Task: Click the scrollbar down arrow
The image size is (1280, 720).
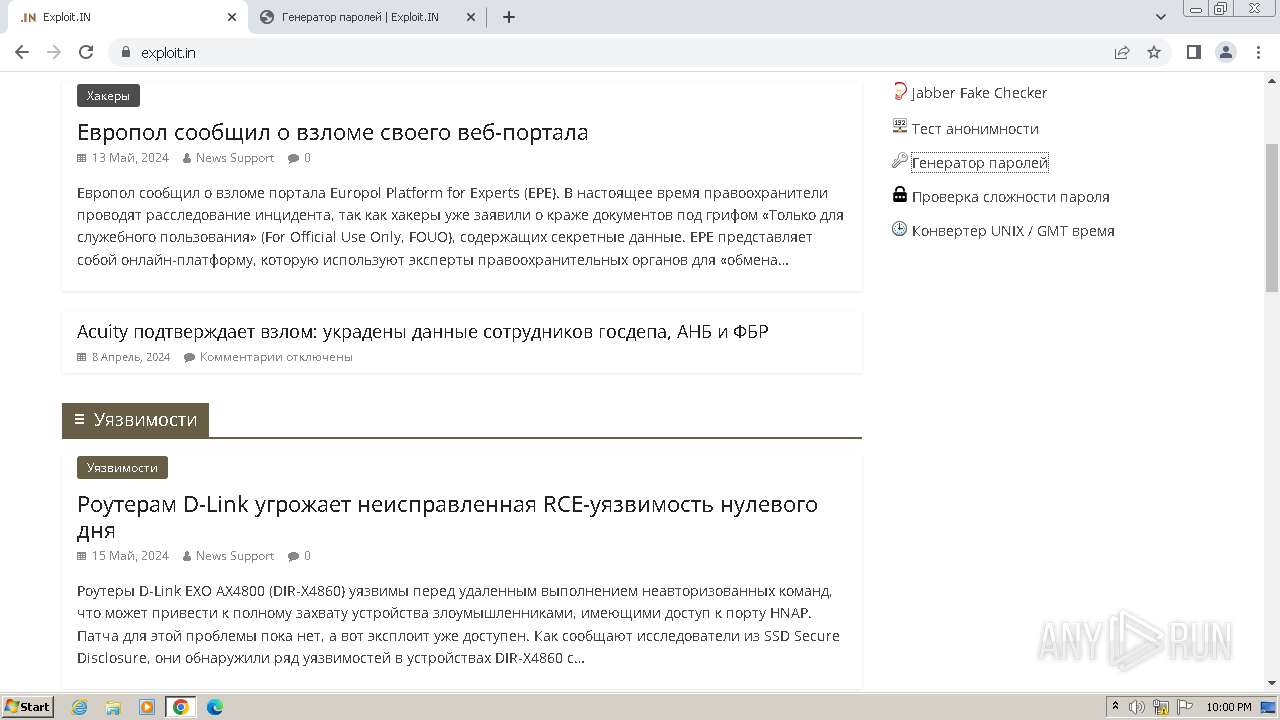Action: click(x=1272, y=683)
